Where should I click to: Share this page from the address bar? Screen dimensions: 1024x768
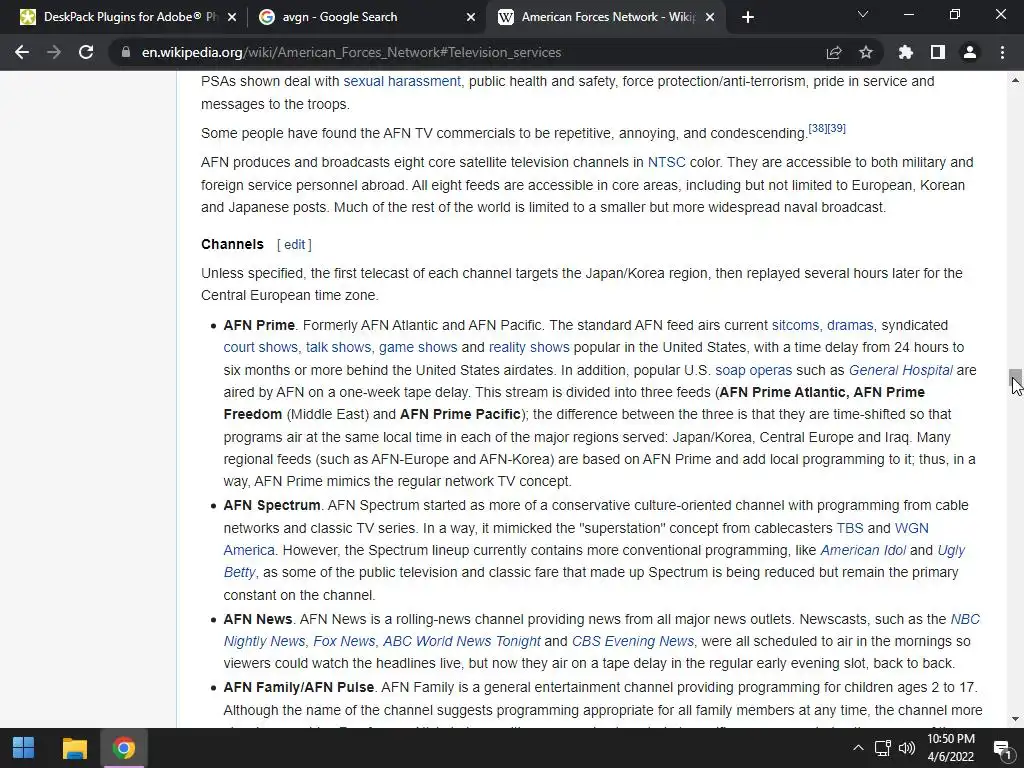tap(834, 52)
